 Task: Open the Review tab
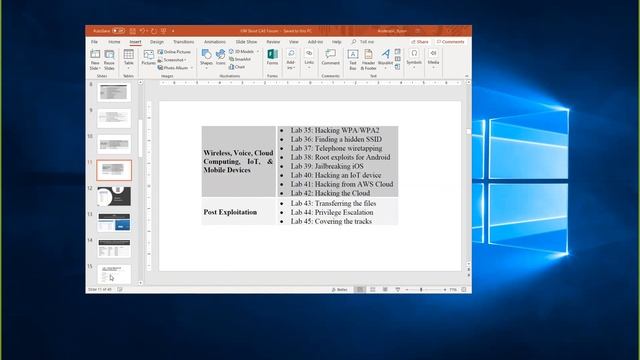click(273, 42)
